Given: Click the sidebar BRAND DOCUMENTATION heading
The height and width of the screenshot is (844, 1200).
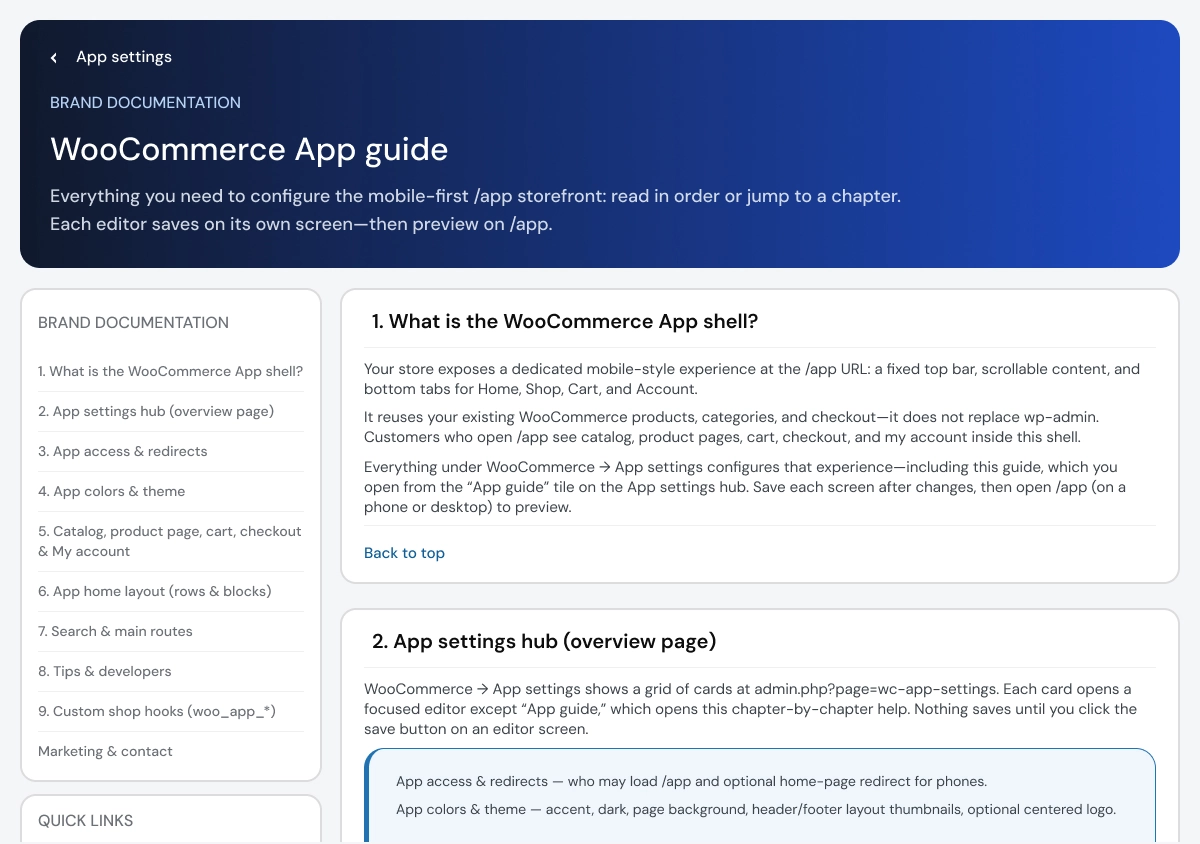Looking at the screenshot, I should (x=133, y=322).
